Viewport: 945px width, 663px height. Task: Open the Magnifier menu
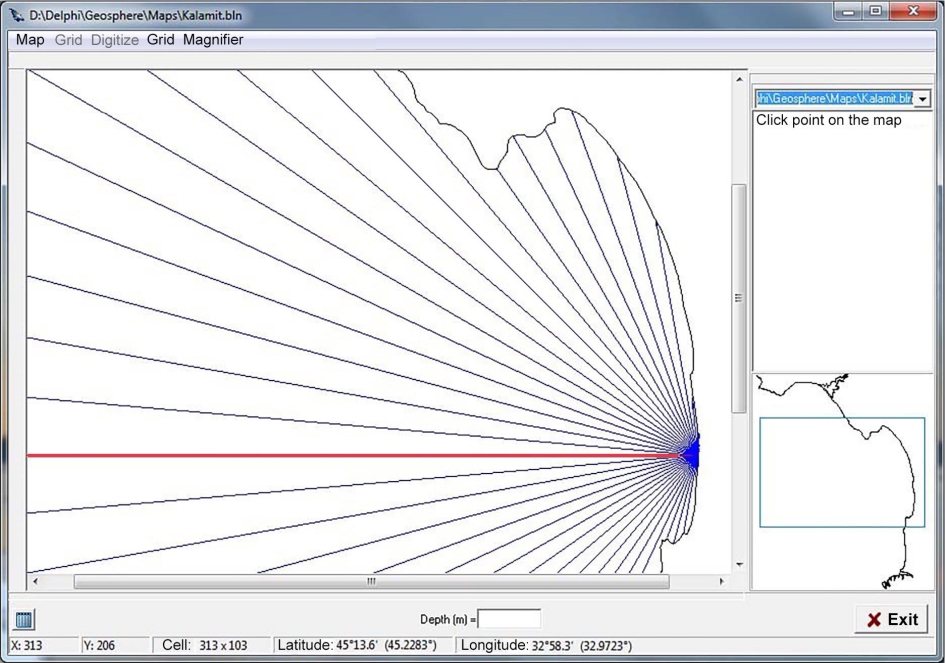click(x=213, y=40)
